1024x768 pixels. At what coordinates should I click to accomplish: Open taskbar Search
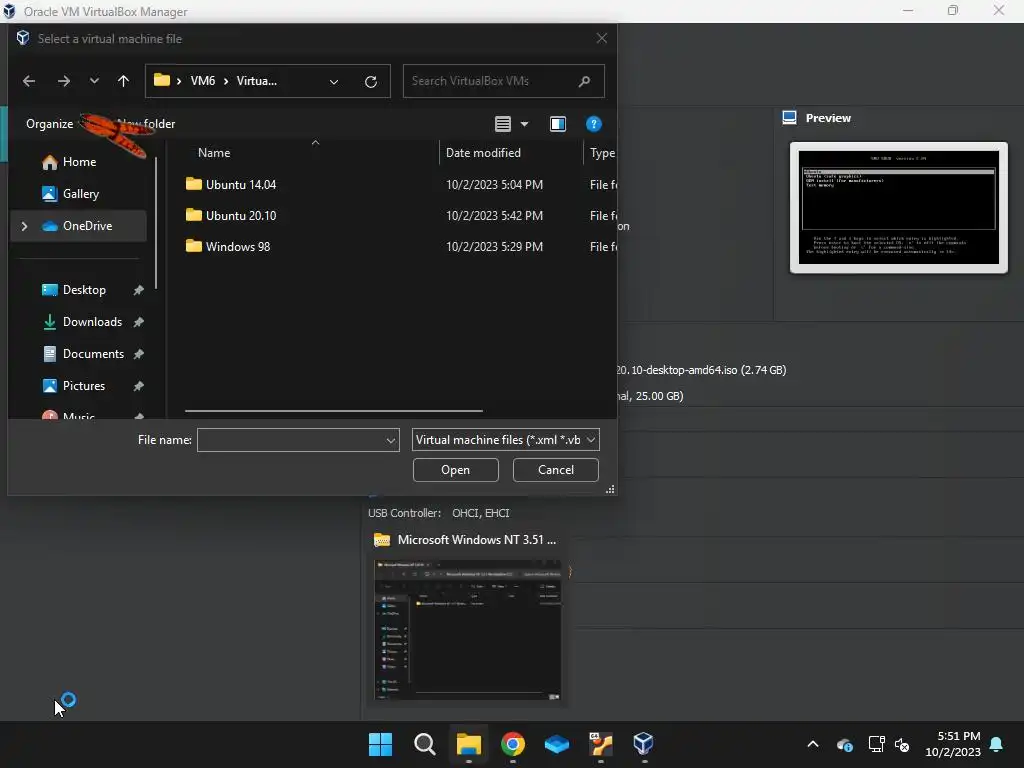[x=424, y=744]
